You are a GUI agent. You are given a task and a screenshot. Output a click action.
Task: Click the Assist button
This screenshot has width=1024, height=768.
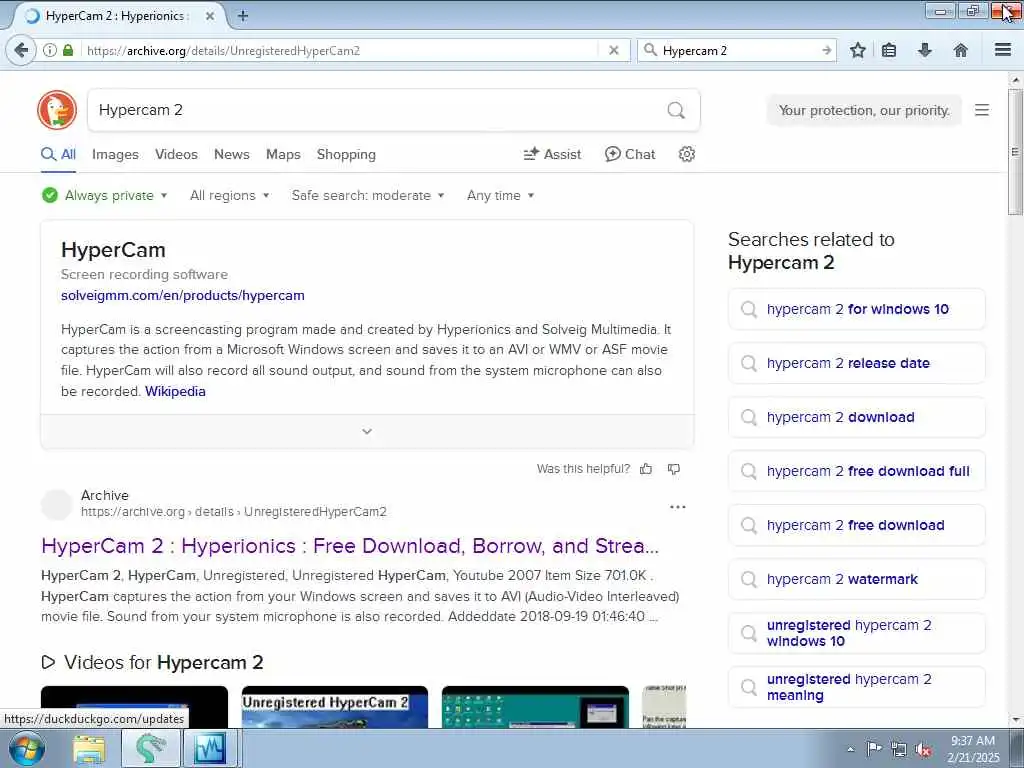pyautogui.click(x=552, y=154)
